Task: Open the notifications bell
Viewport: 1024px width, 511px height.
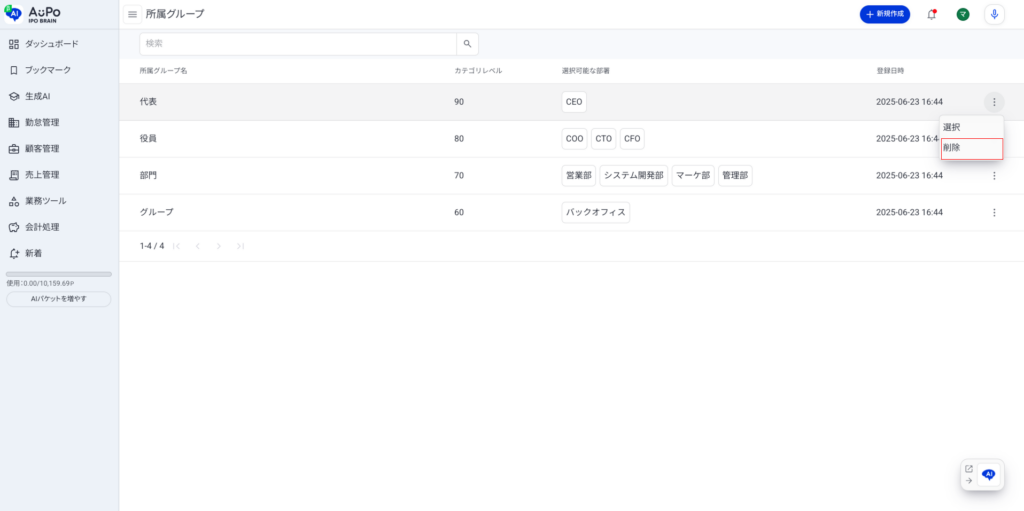Action: (932, 14)
